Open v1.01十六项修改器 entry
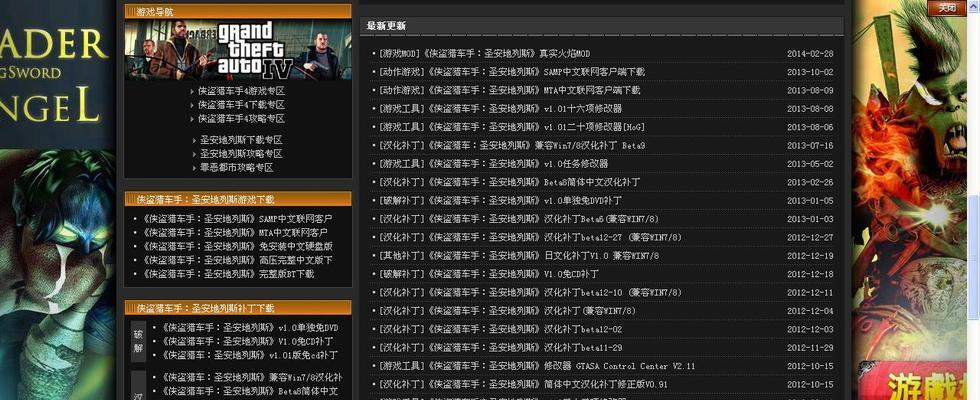The image size is (980, 400). (x=499, y=109)
